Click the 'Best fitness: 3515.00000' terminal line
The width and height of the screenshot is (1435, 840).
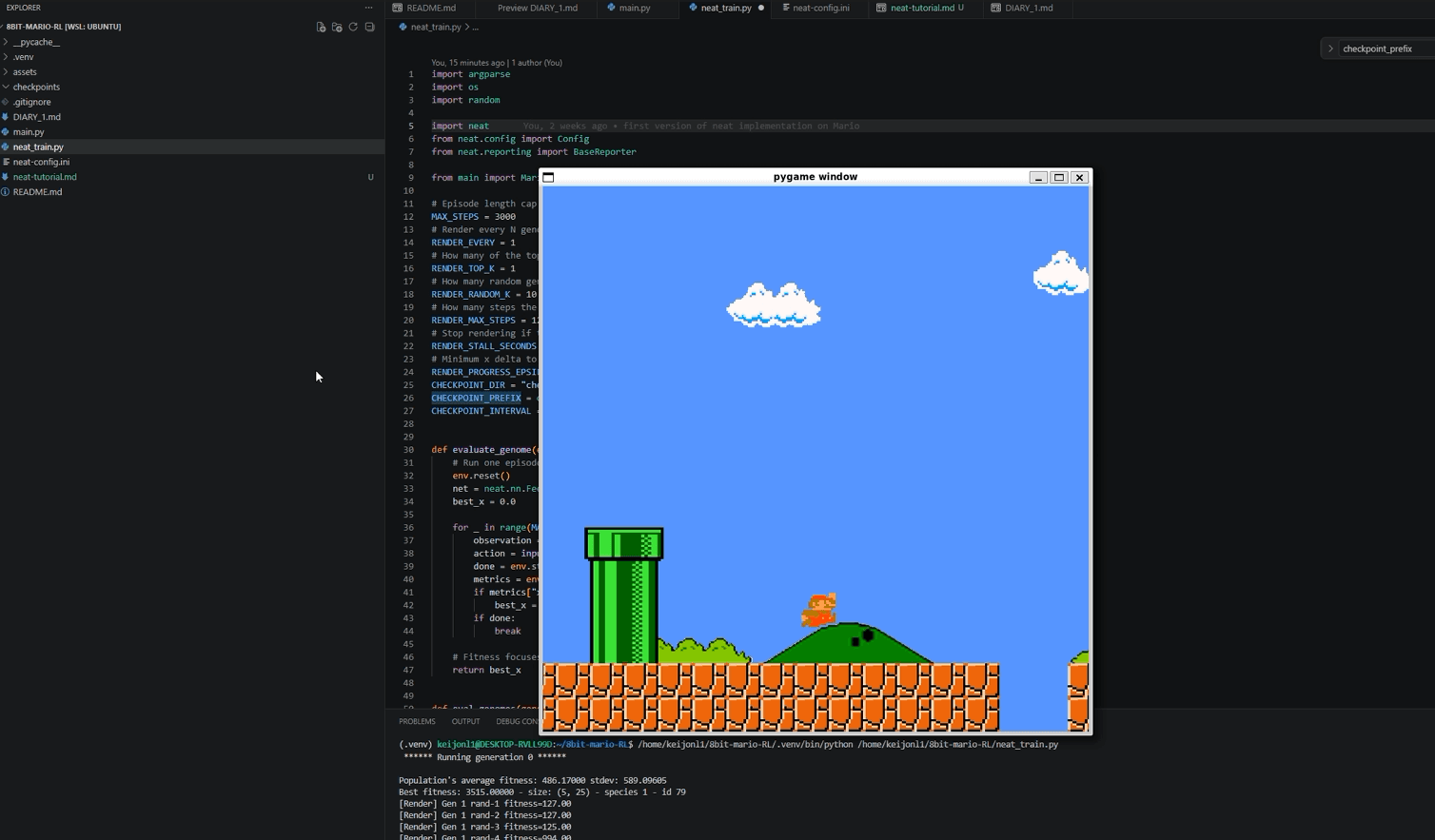click(x=541, y=791)
